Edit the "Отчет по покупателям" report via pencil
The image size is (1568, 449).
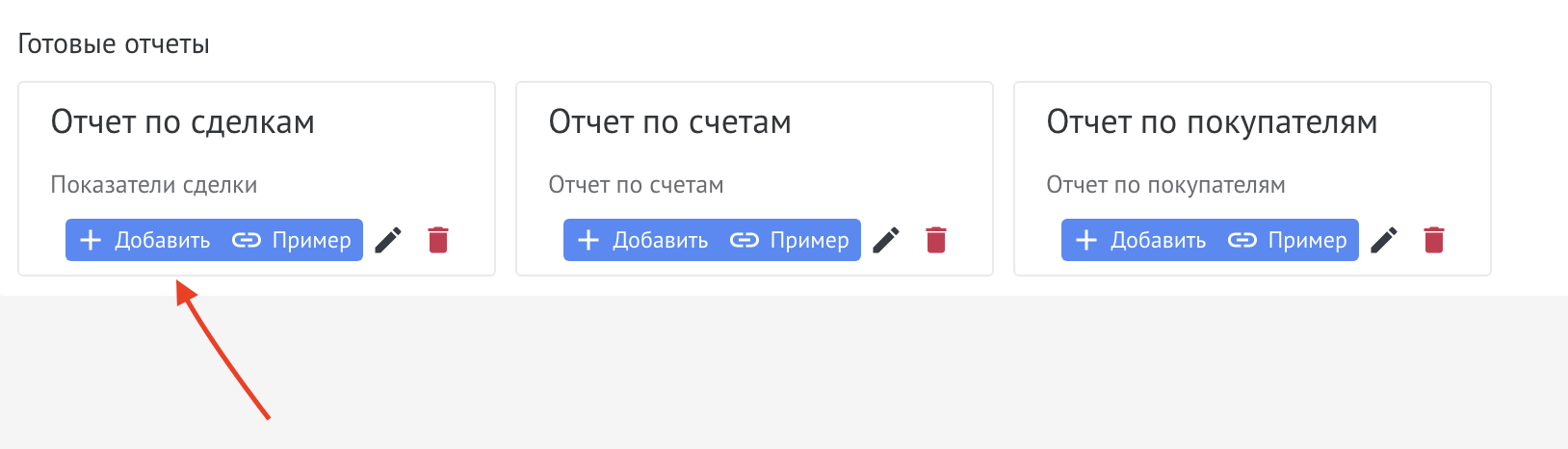click(1384, 240)
